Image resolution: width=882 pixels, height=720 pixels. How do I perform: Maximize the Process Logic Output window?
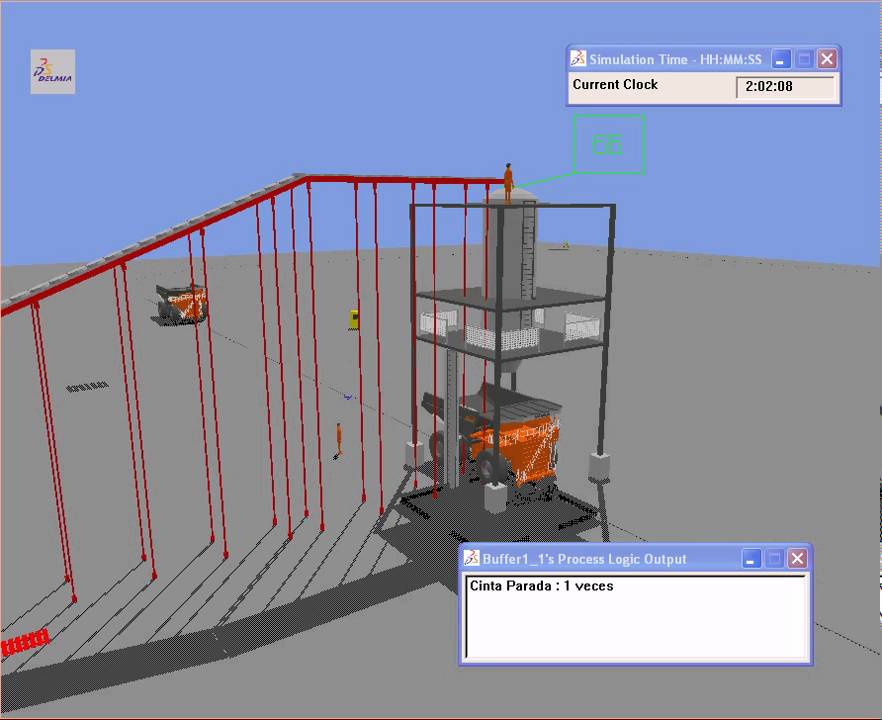[x=774, y=559]
